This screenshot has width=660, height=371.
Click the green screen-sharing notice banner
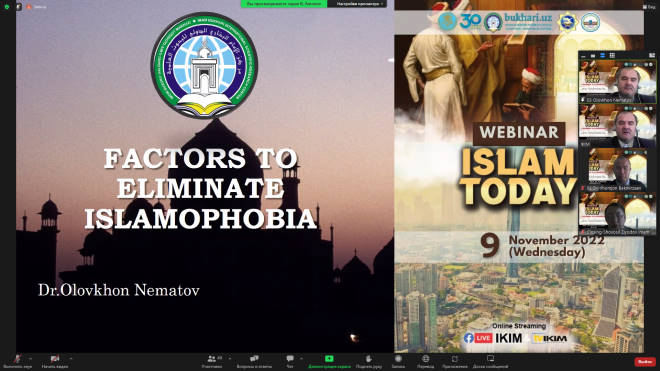[284, 4]
